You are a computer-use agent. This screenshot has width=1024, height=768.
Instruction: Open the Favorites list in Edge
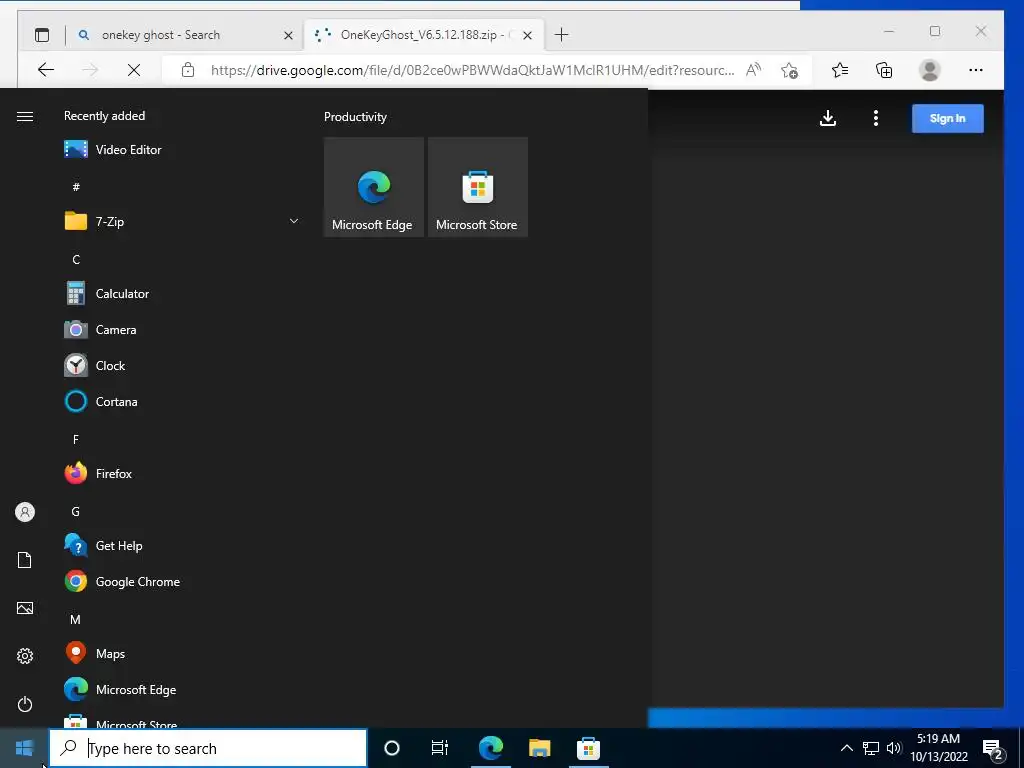tap(840, 70)
